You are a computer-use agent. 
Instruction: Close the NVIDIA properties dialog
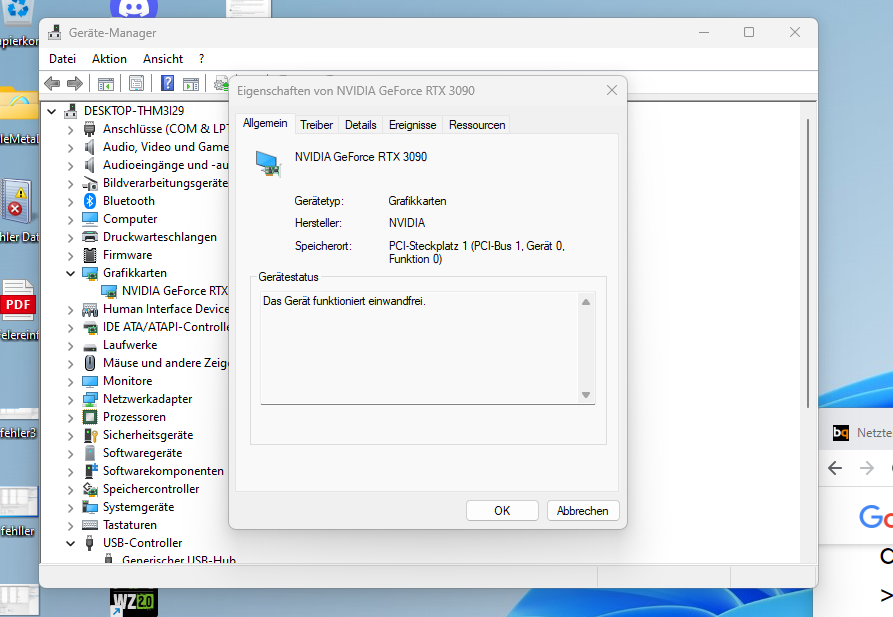pos(612,90)
